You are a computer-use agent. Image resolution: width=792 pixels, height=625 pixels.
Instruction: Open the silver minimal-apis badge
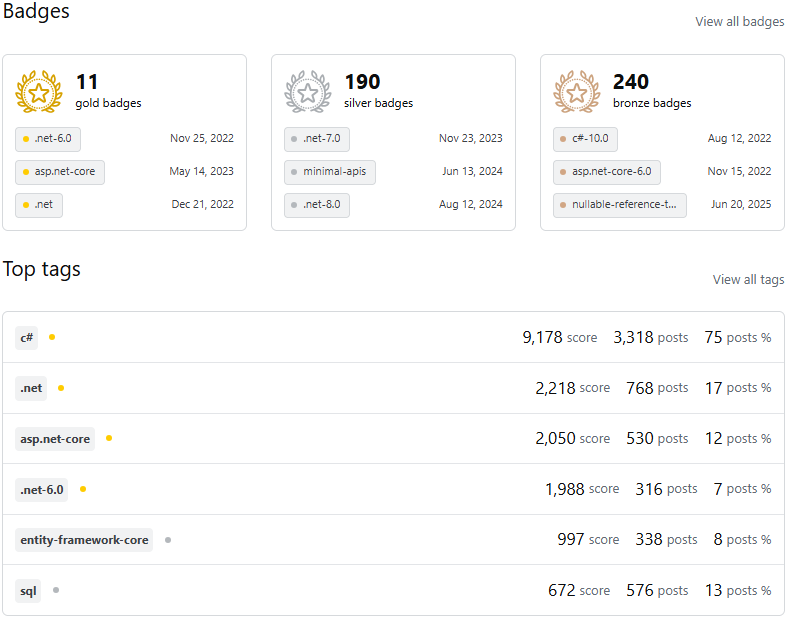(x=330, y=172)
